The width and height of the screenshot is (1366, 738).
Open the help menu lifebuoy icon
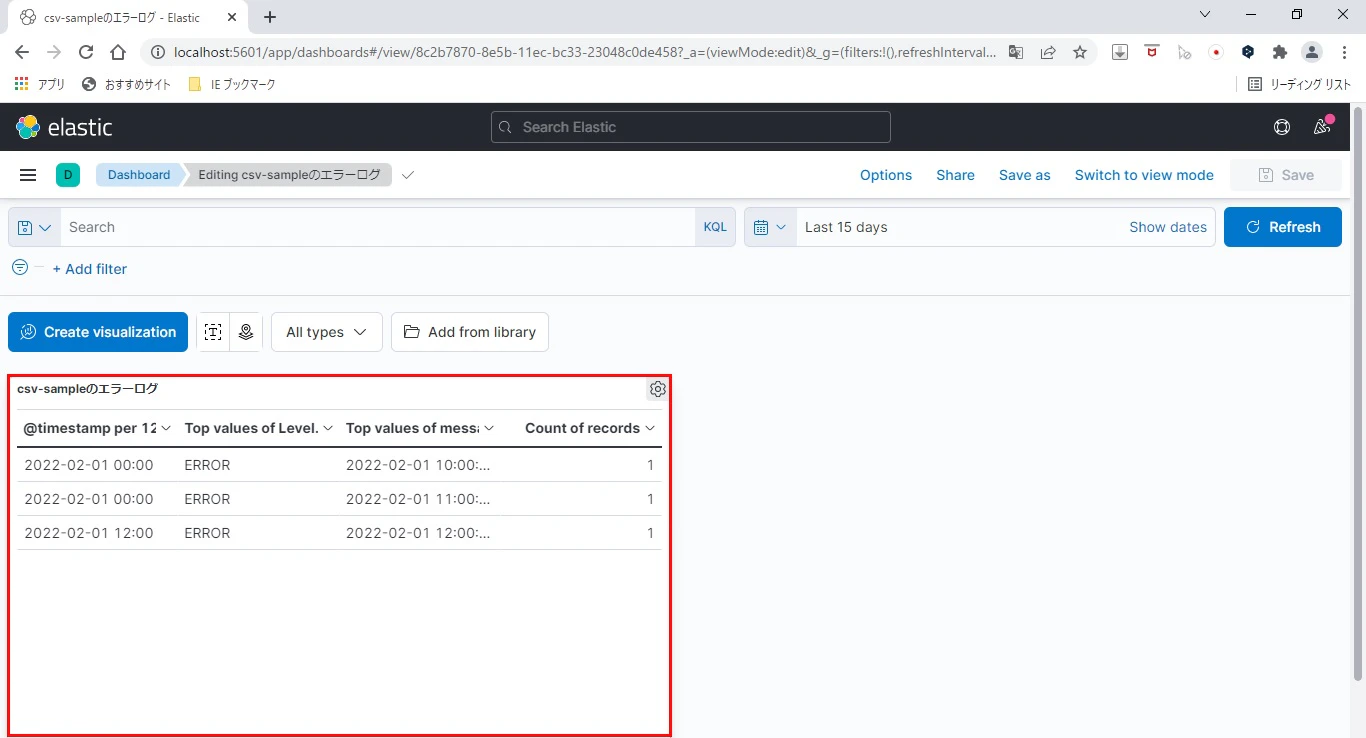1282,127
